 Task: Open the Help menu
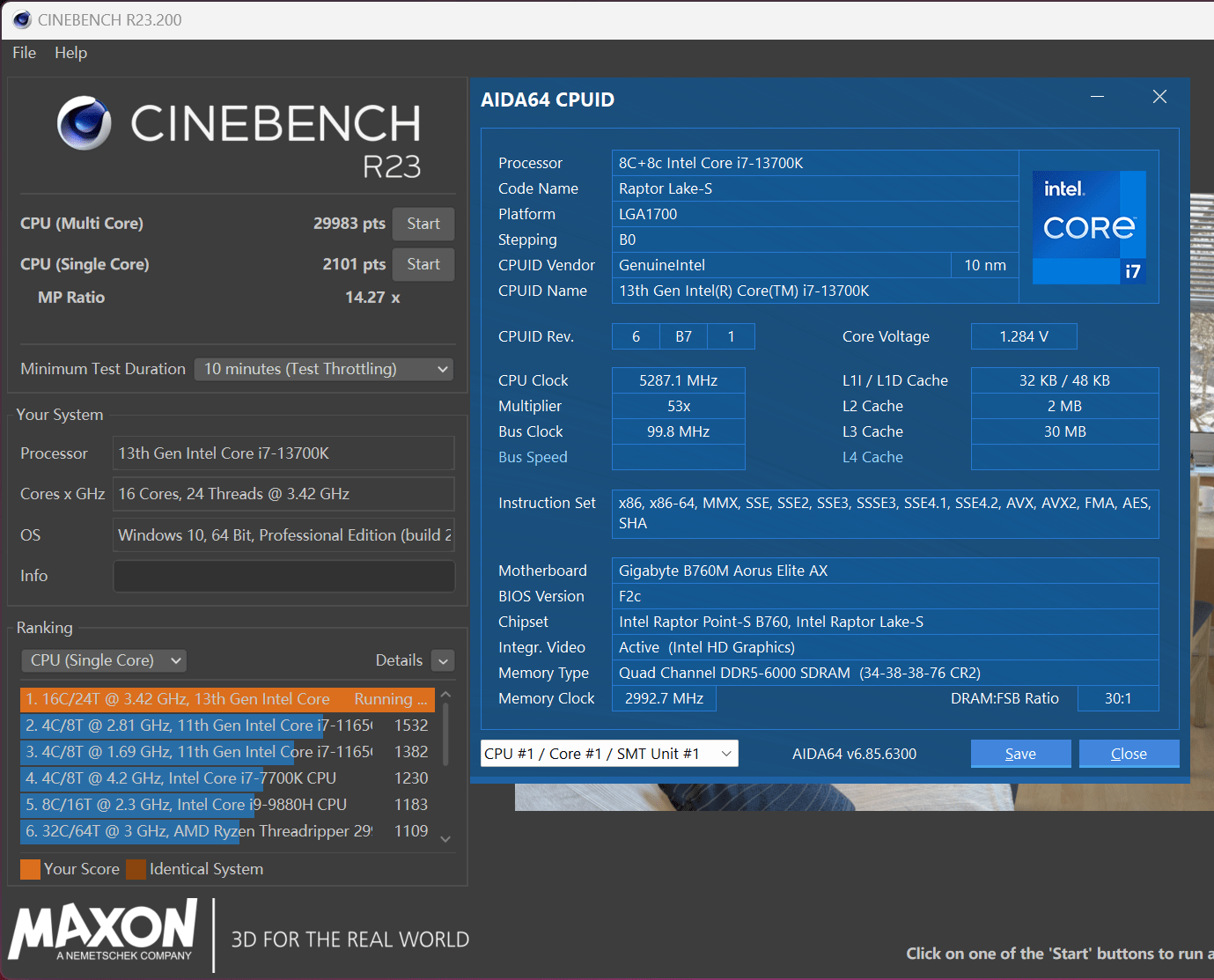[70, 53]
